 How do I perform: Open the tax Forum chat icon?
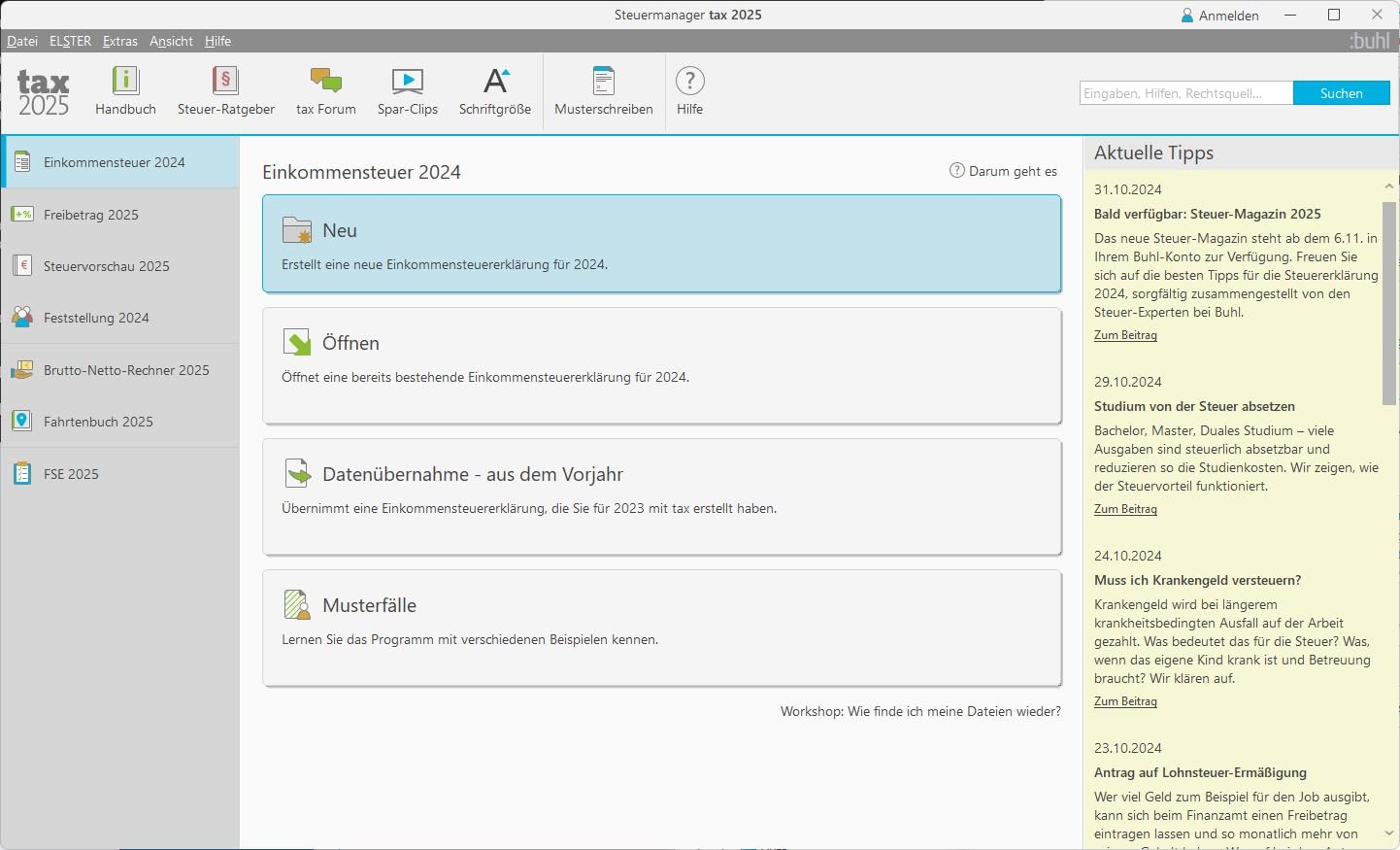coord(325,82)
